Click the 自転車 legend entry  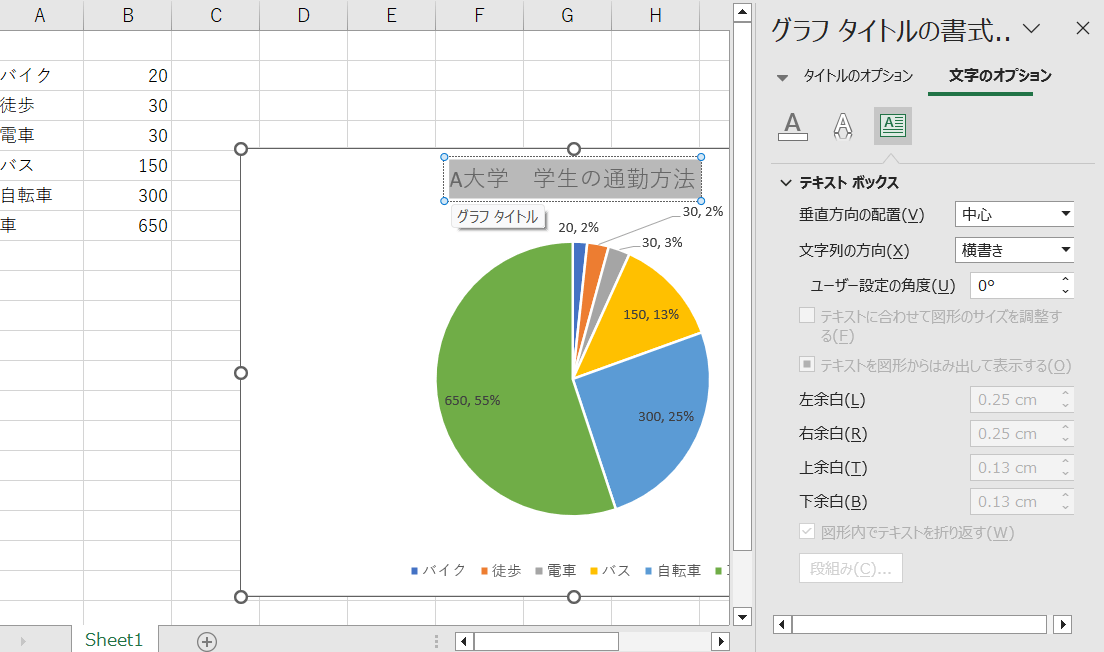pyautogui.click(x=673, y=570)
